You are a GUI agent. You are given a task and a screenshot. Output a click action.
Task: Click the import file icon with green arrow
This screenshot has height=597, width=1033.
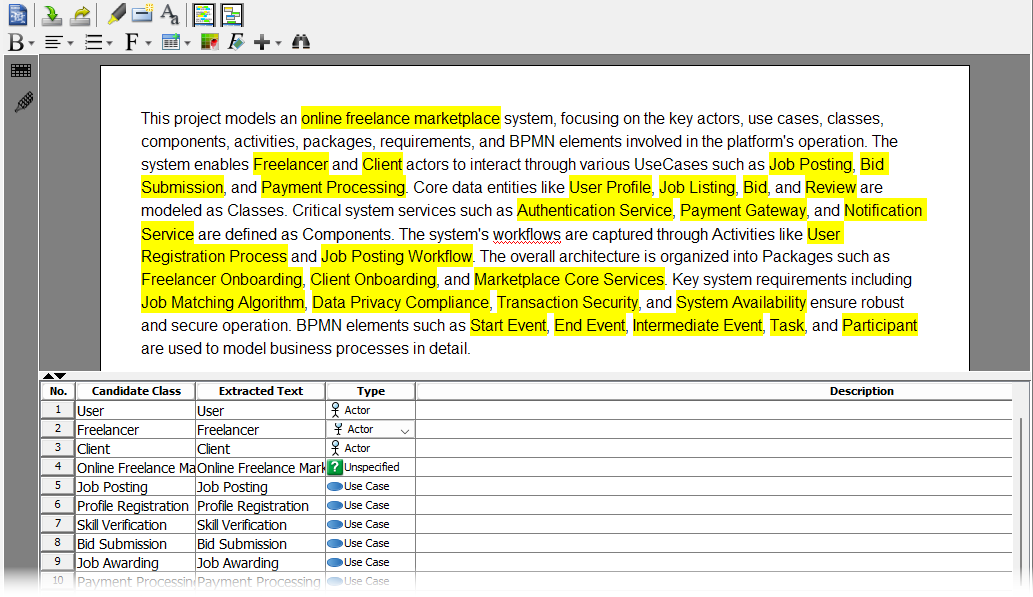click(x=51, y=14)
